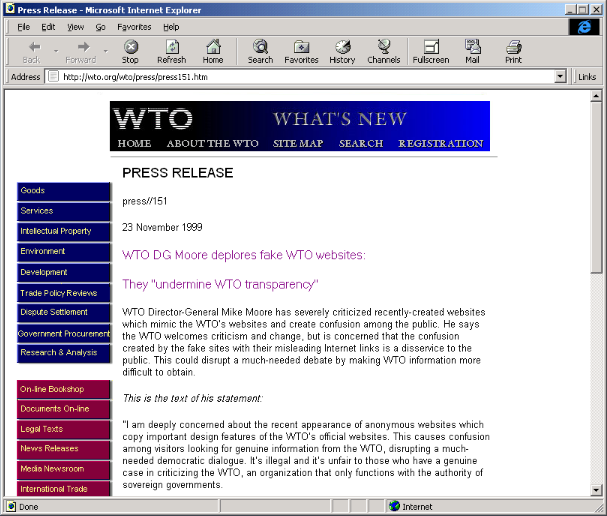
Task: Click the vertical scrollbar thumb
Action: 596,187
